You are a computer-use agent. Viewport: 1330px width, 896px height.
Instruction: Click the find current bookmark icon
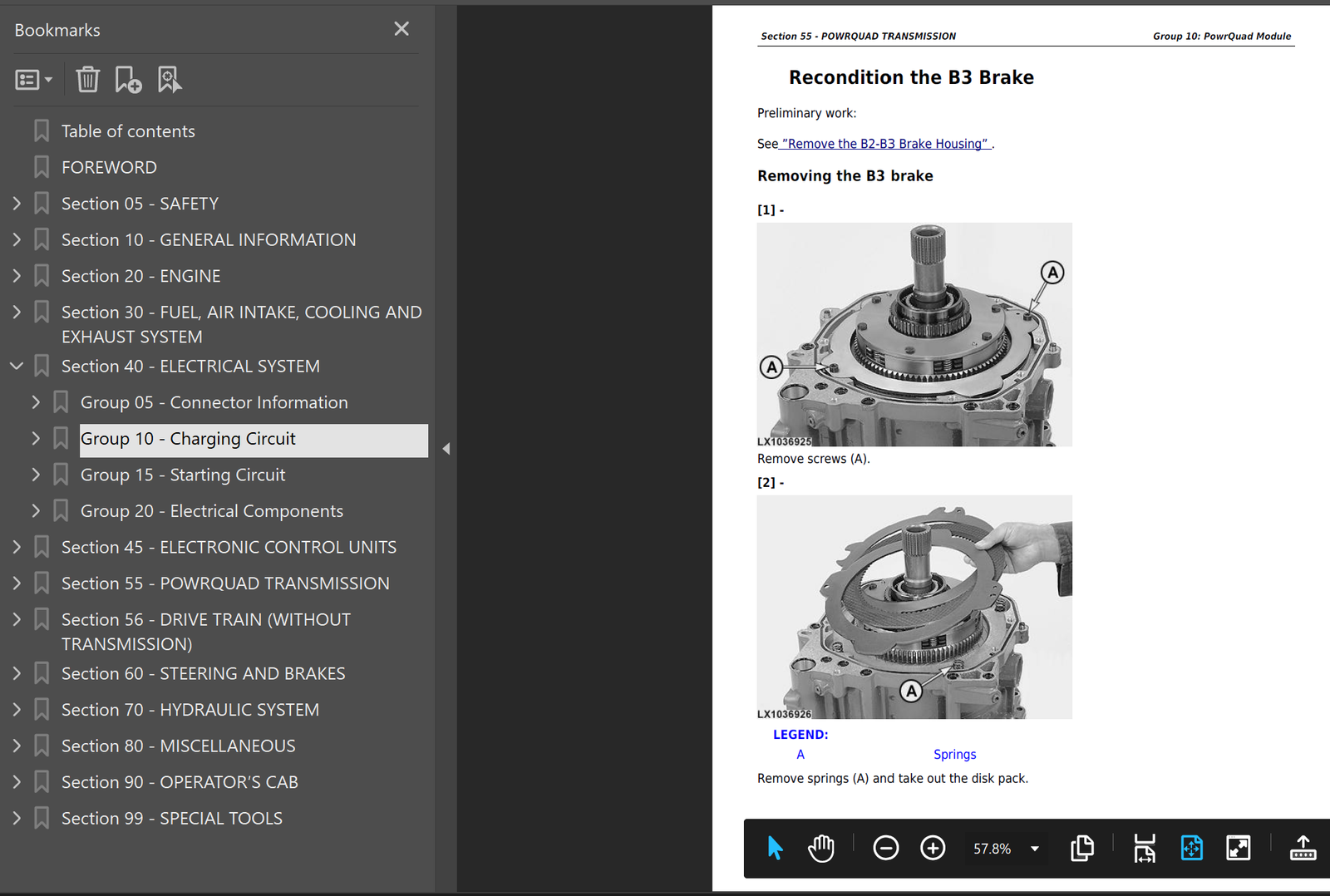pyautogui.click(x=170, y=80)
